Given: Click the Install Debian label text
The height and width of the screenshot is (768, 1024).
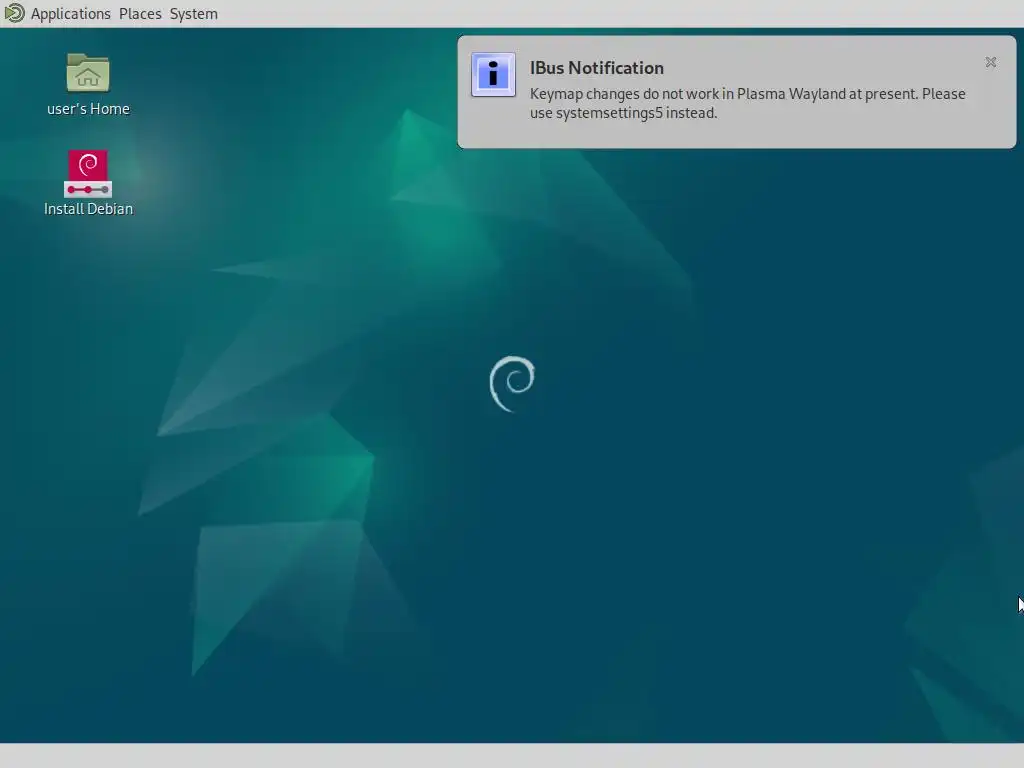Looking at the screenshot, I should 88,209.
